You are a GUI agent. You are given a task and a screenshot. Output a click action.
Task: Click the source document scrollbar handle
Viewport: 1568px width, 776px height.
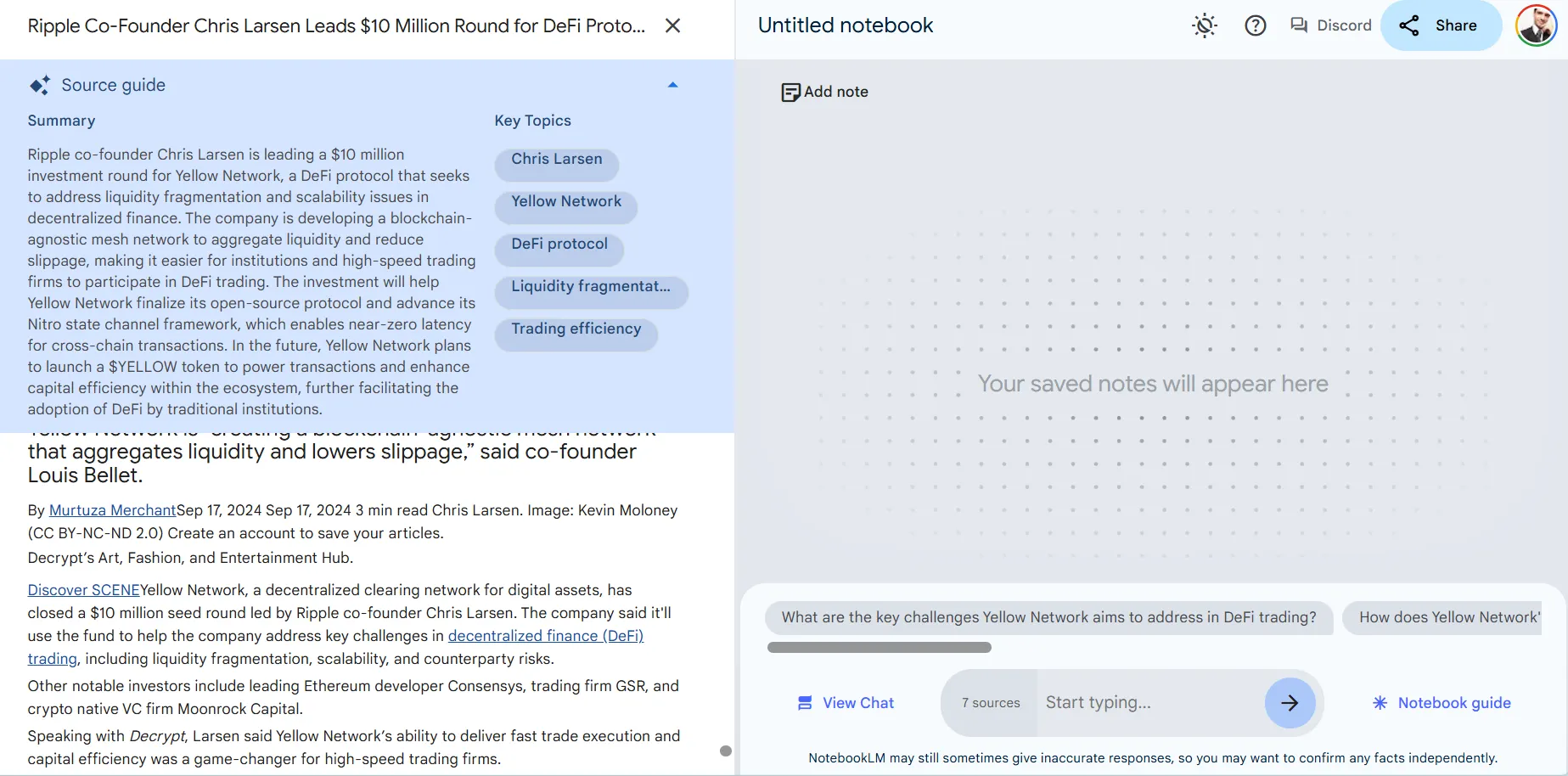click(725, 751)
